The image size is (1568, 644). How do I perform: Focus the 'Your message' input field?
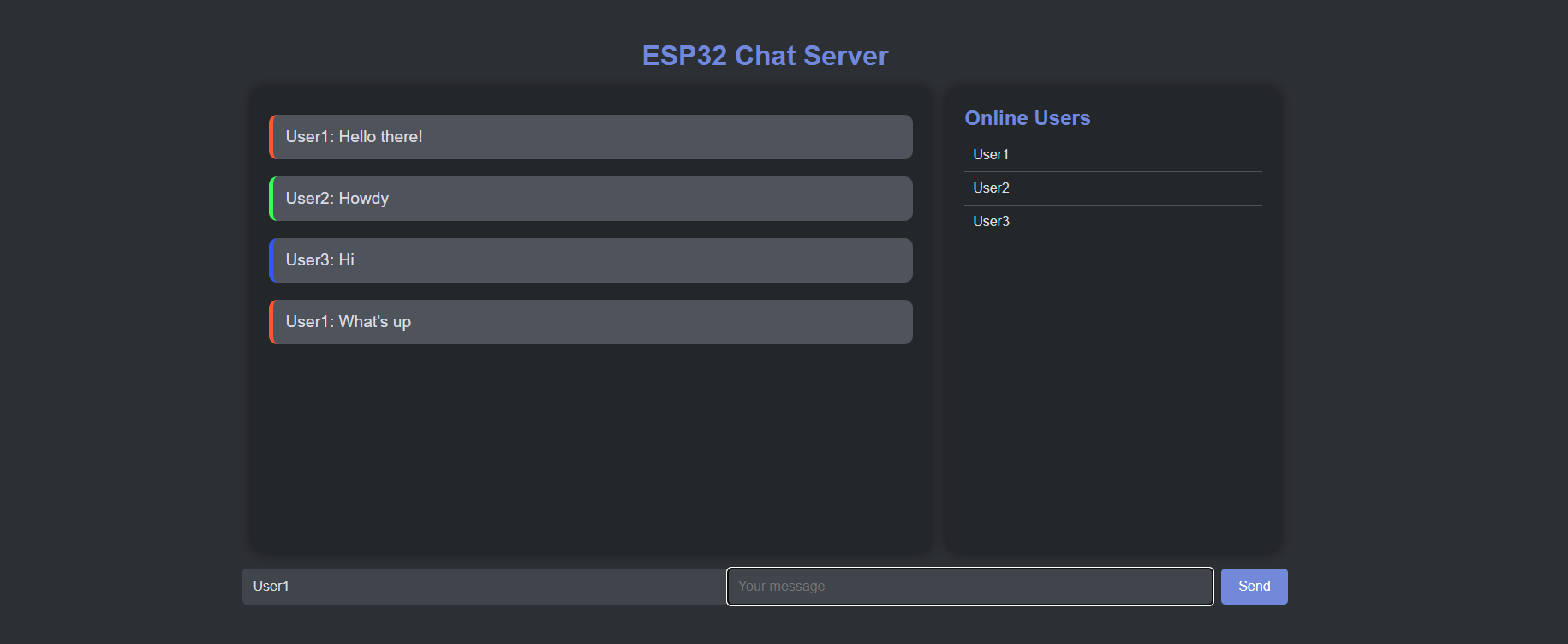pyautogui.click(x=970, y=587)
